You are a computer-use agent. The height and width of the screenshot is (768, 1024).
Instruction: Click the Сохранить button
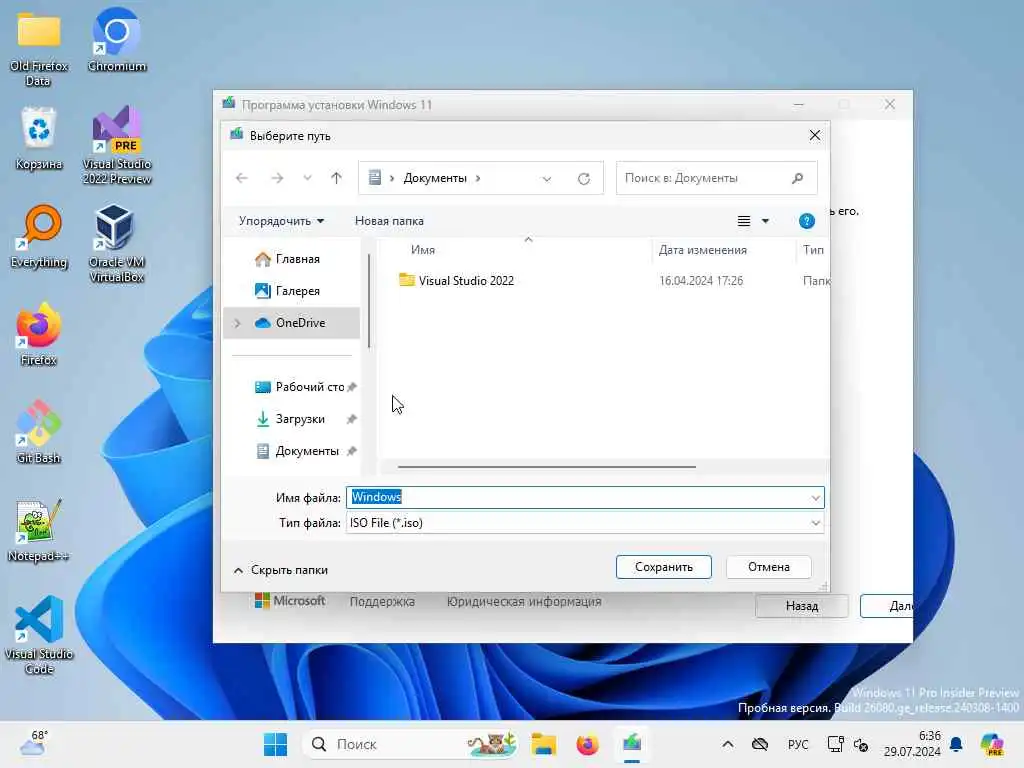click(x=664, y=567)
